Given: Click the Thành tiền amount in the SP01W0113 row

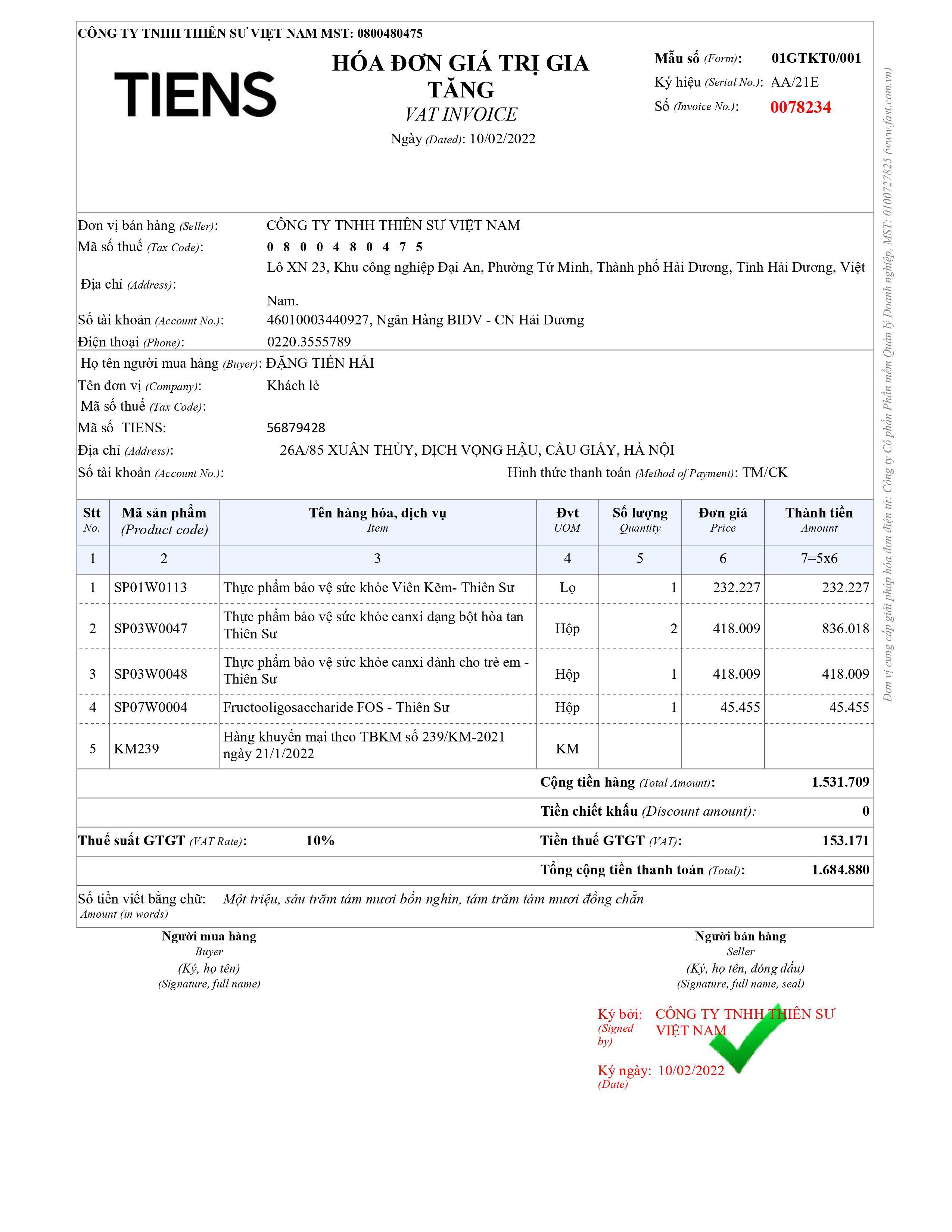Looking at the screenshot, I should [845, 588].
